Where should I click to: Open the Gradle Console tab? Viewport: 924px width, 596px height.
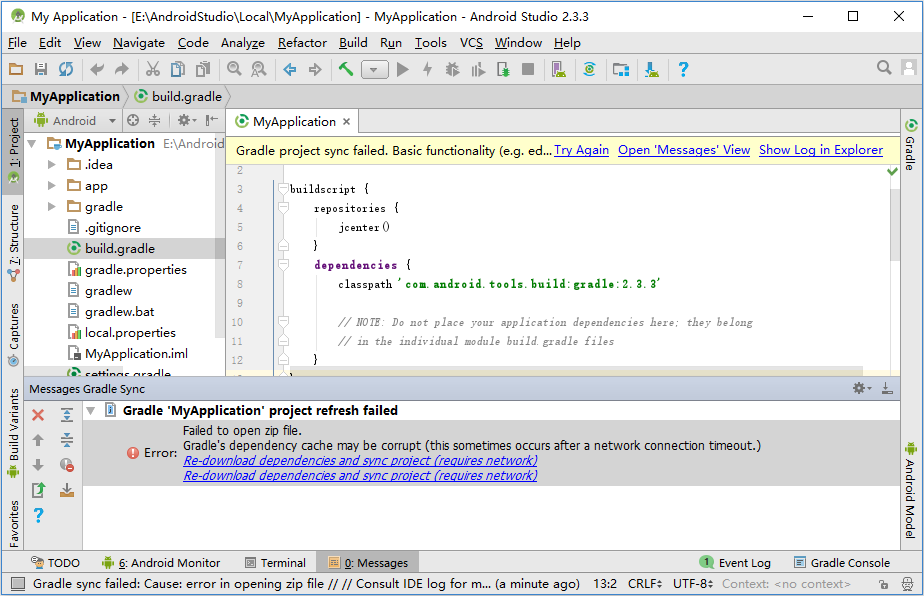842,563
